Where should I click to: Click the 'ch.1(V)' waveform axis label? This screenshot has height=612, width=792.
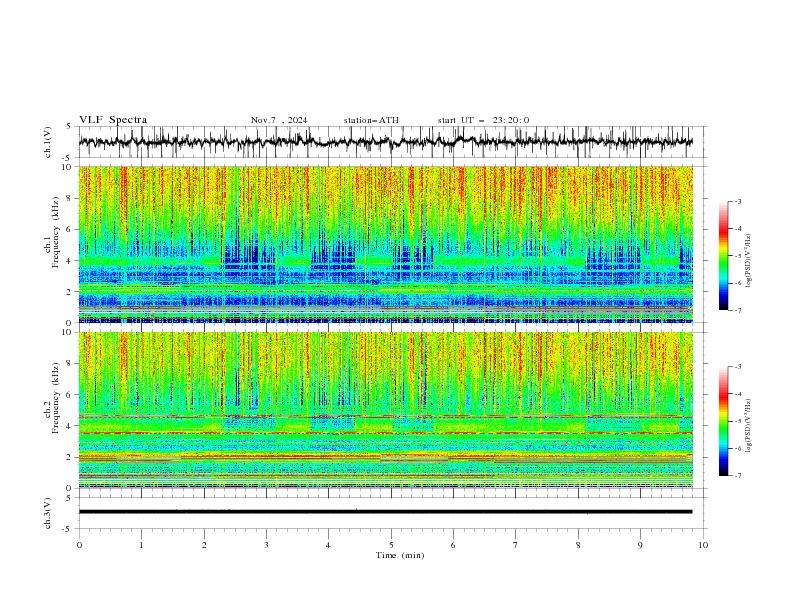coord(48,142)
